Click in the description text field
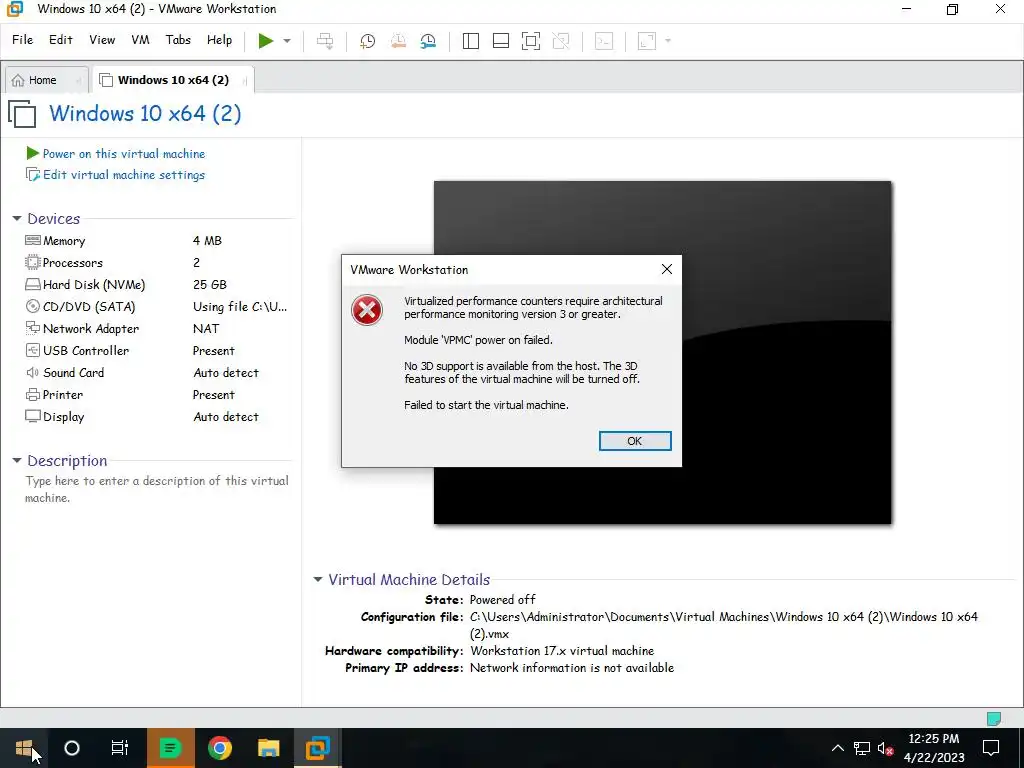 tap(157, 489)
